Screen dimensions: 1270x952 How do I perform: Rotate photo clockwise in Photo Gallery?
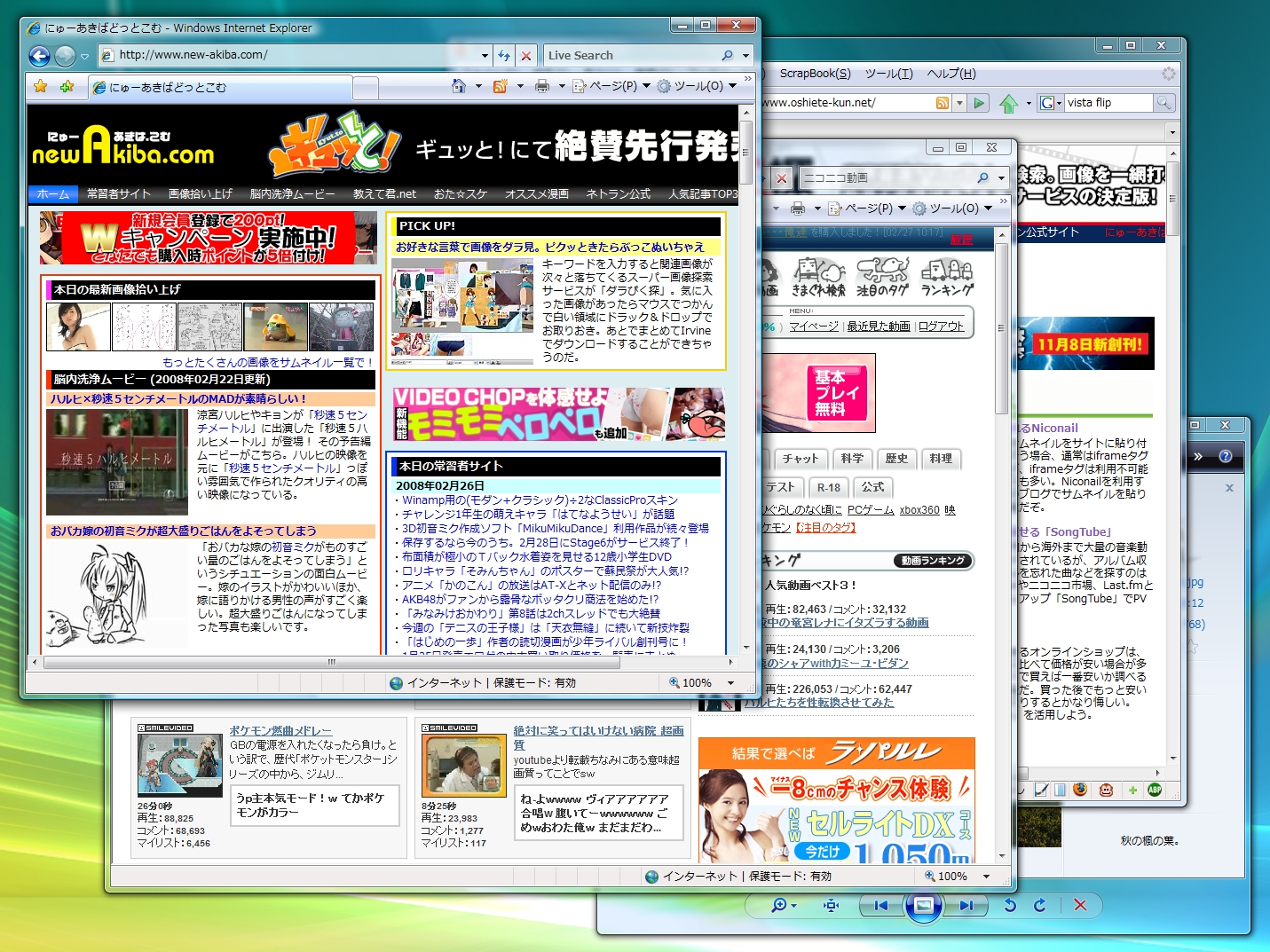click(x=1040, y=905)
